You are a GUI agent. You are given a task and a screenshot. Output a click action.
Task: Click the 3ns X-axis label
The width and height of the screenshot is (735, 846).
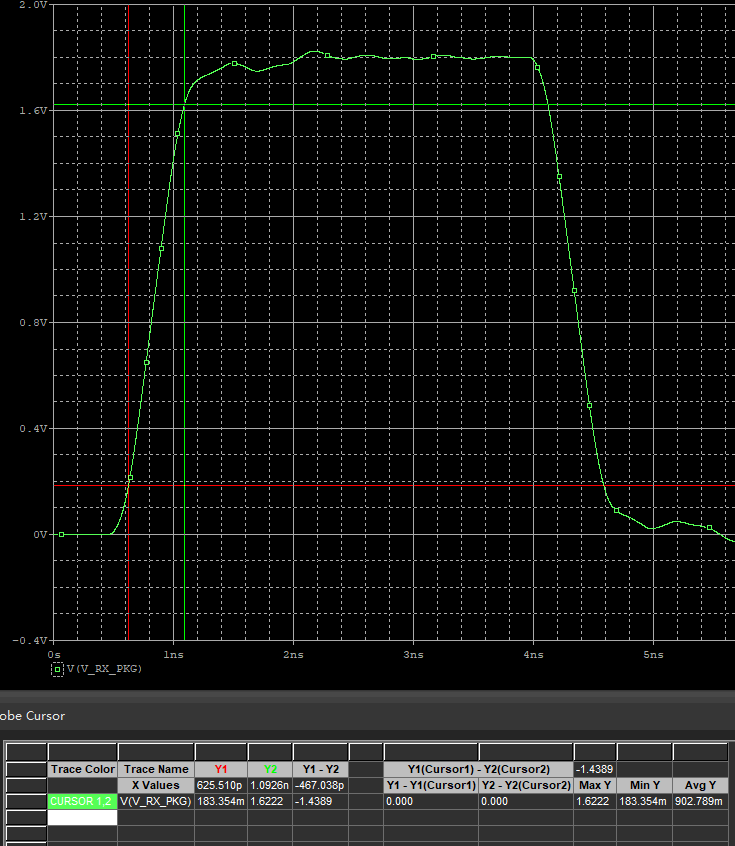[413, 654]
